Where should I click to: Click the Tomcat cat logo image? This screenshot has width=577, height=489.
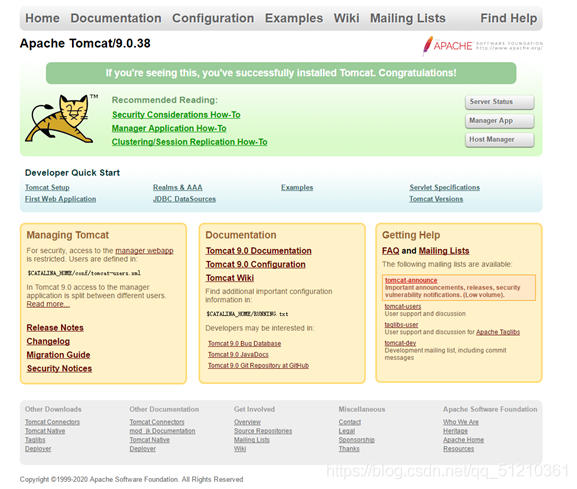pyautogui.click(x=61, y=118)
